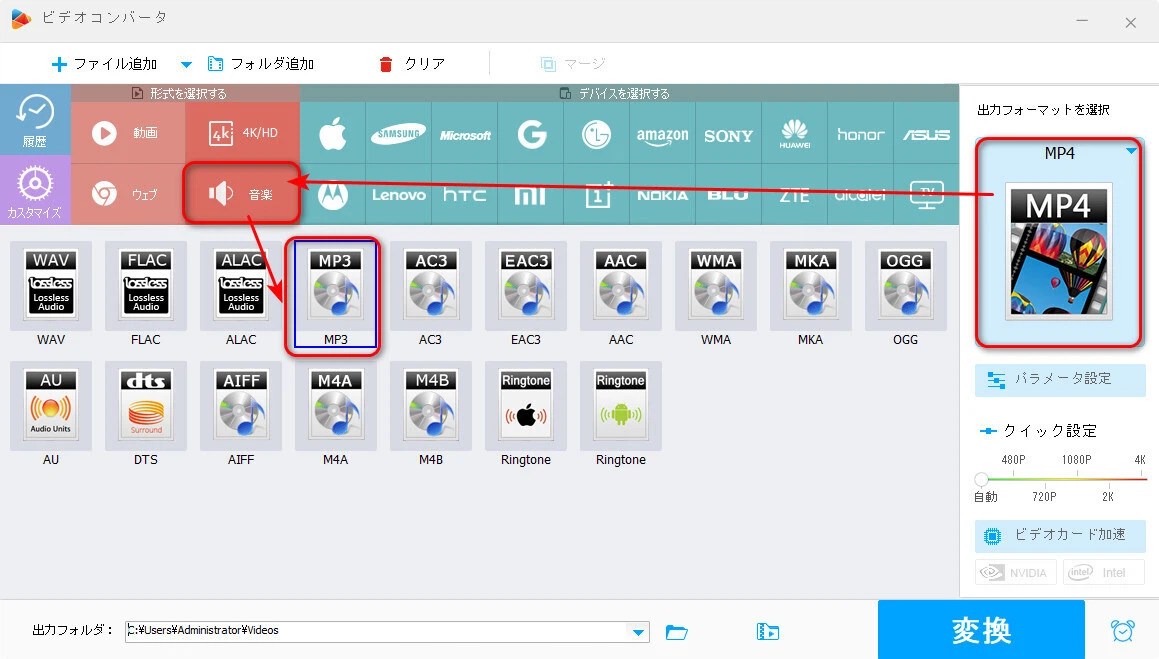This screenshot has height=659, width=1159.
Task: Open the 履歴 history tab
Action: coord(35,120)
